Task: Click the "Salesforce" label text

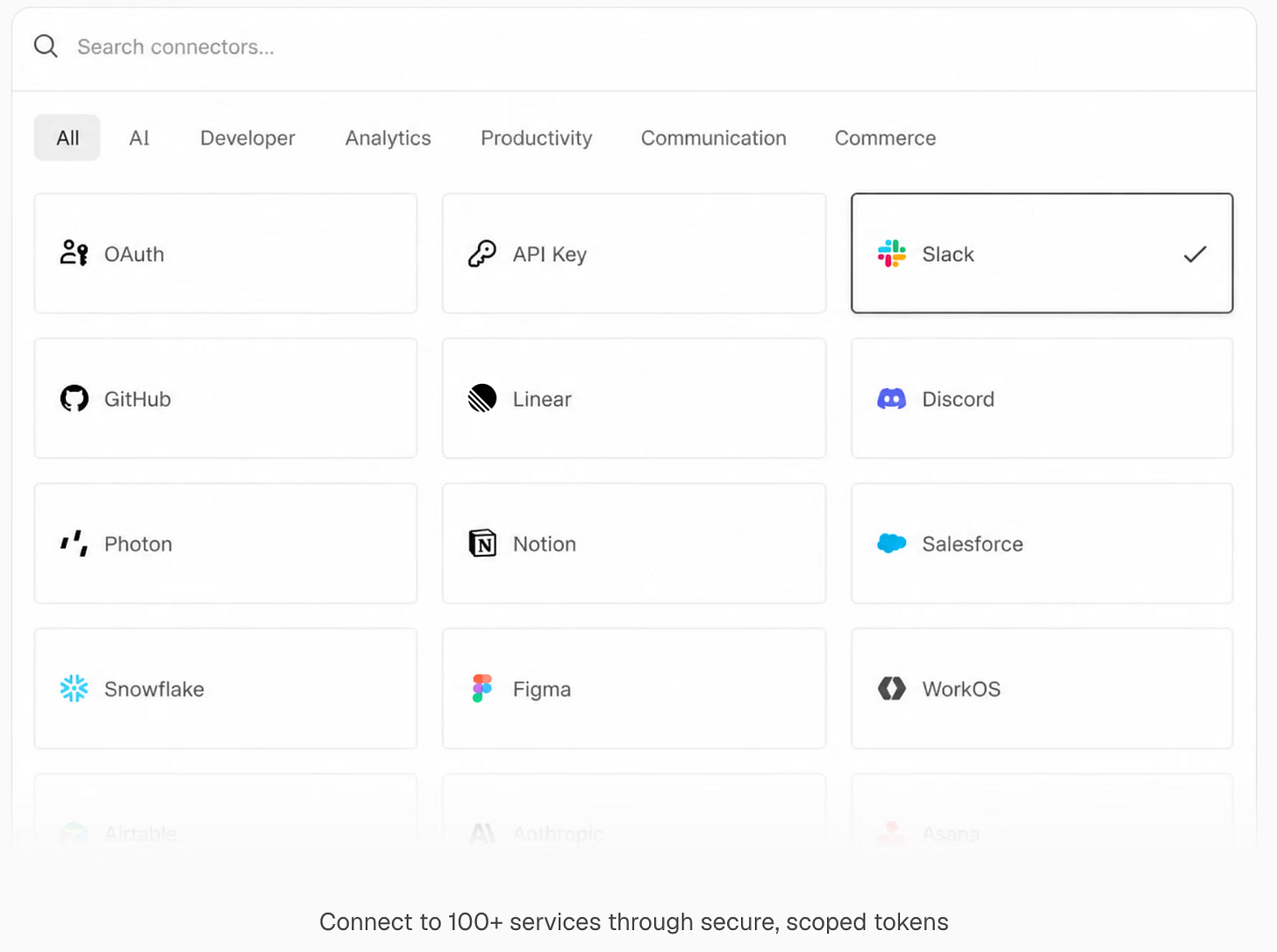Action: (973, 543)
